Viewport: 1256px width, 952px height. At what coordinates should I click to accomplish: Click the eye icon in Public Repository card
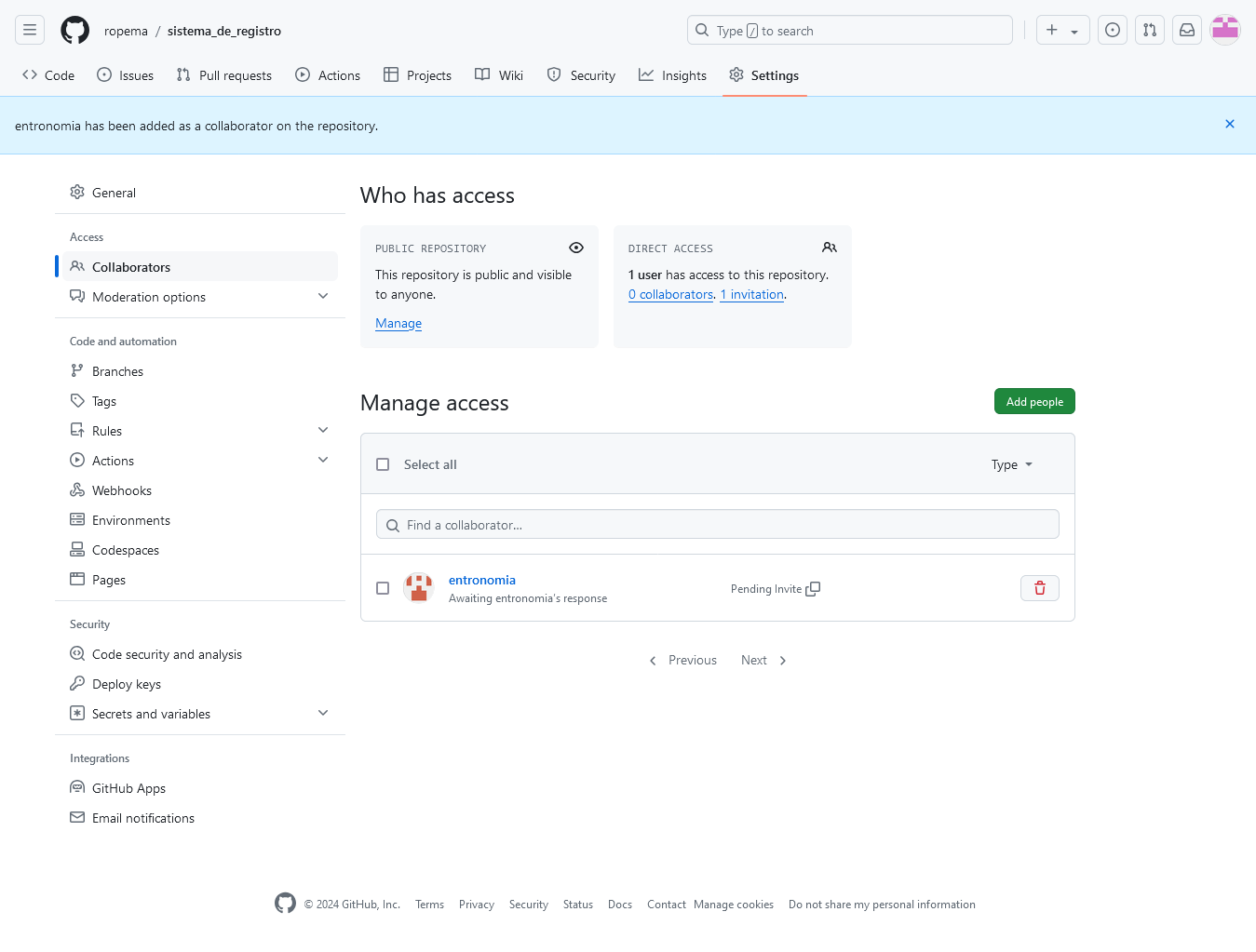tap(576, 248)
